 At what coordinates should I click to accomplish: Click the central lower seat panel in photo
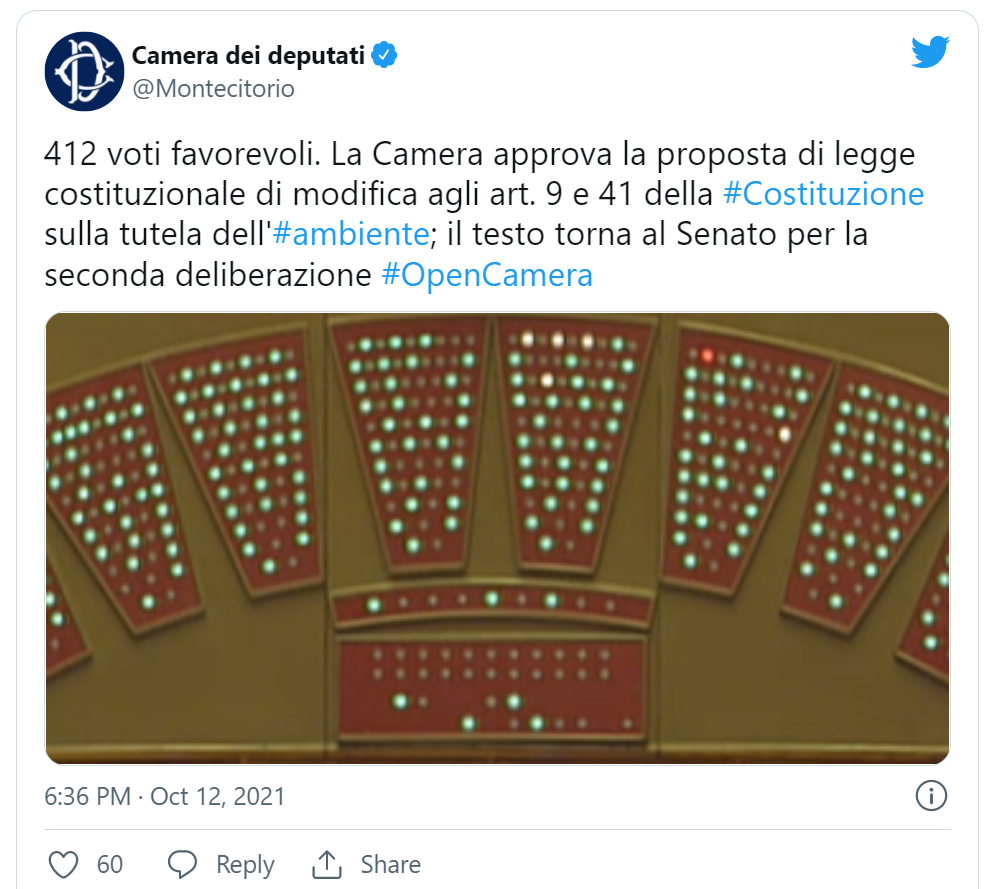pos(492,688)
